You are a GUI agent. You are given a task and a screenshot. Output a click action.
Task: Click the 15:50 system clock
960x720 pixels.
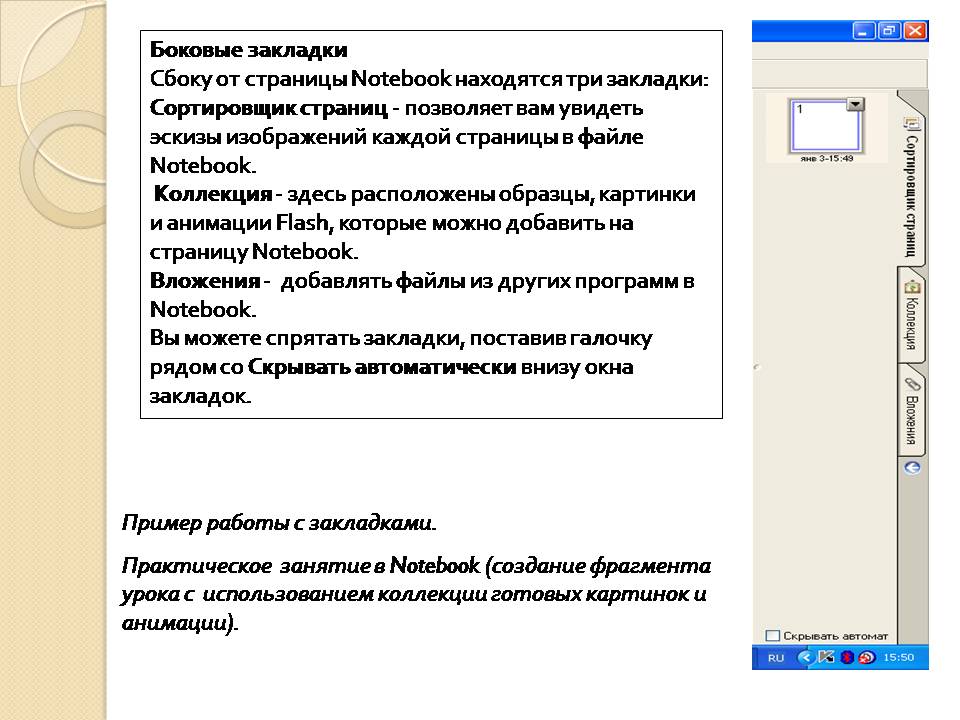tap(898, 658)
